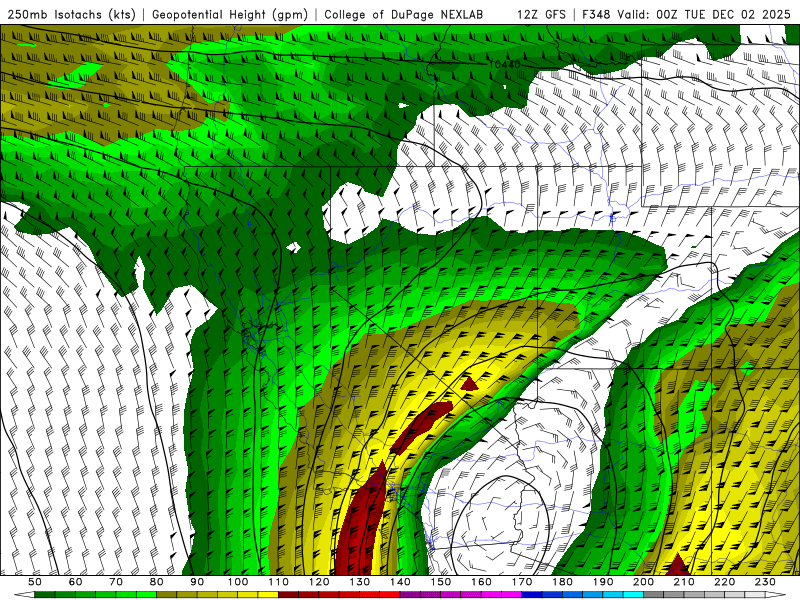This screenshot has width=800, height=600.
Task: Pick the near-white swatch just left of 230
Action: (755, 594)
